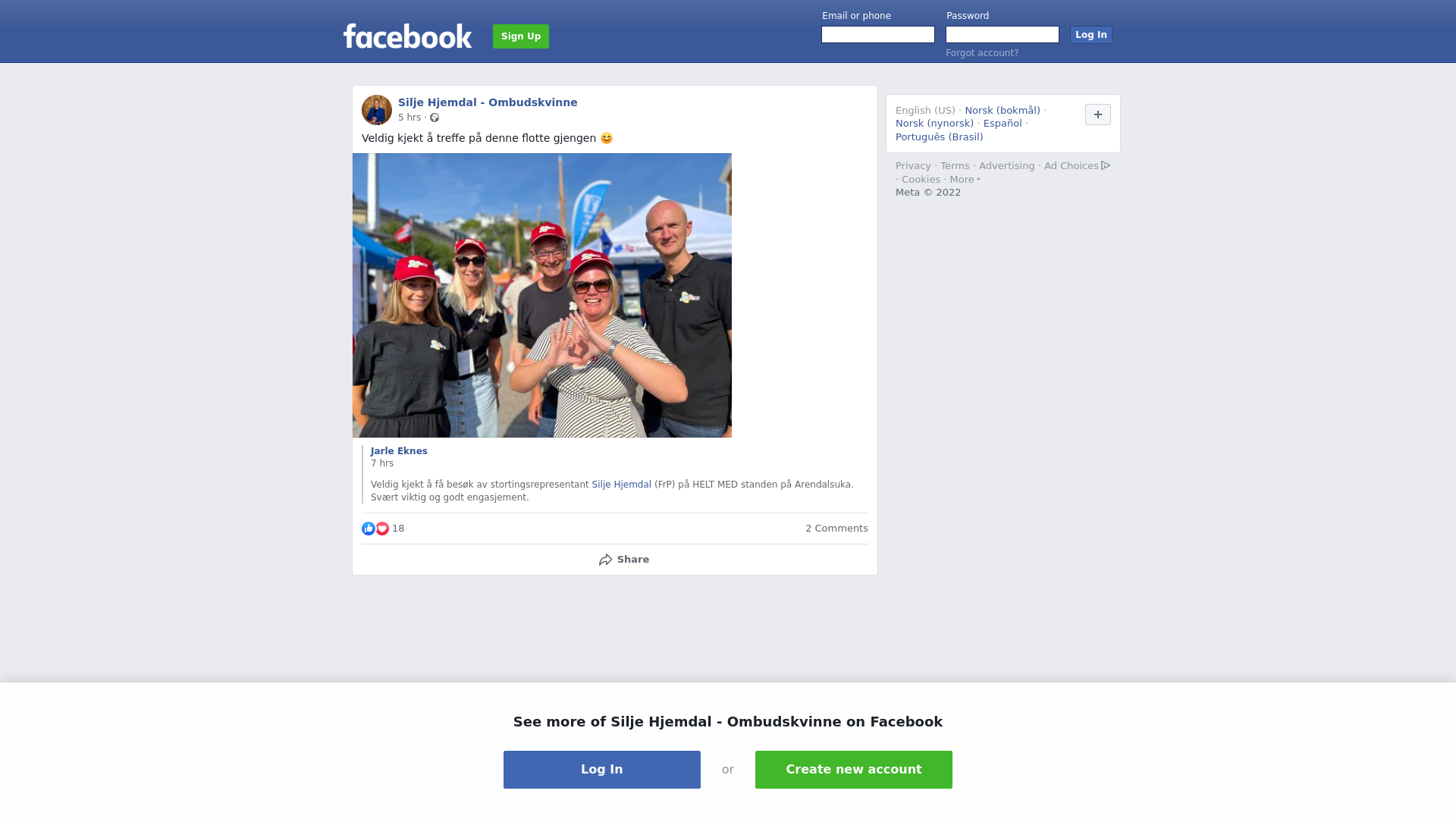Open Jarle Eknes profile link
This screenshot has height=819, width=1456.
click(399, 451)
